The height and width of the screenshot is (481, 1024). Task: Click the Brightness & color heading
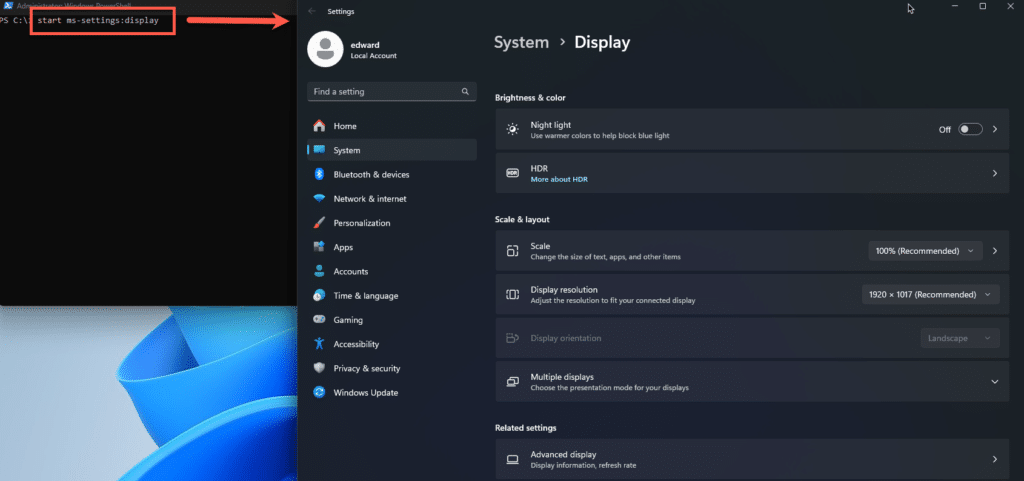[530, 98]
